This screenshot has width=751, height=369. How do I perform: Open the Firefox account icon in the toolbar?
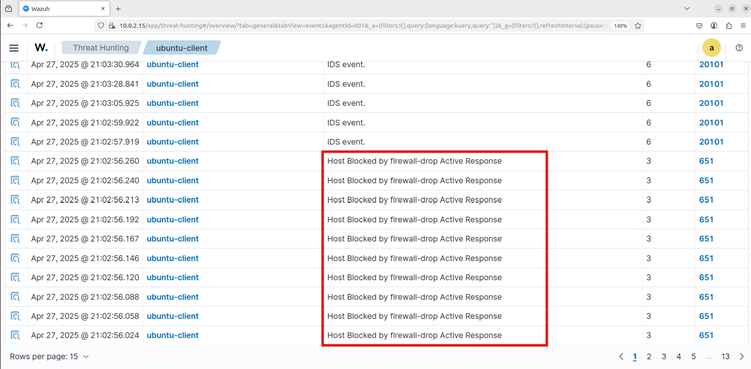[x=714, y=26]
